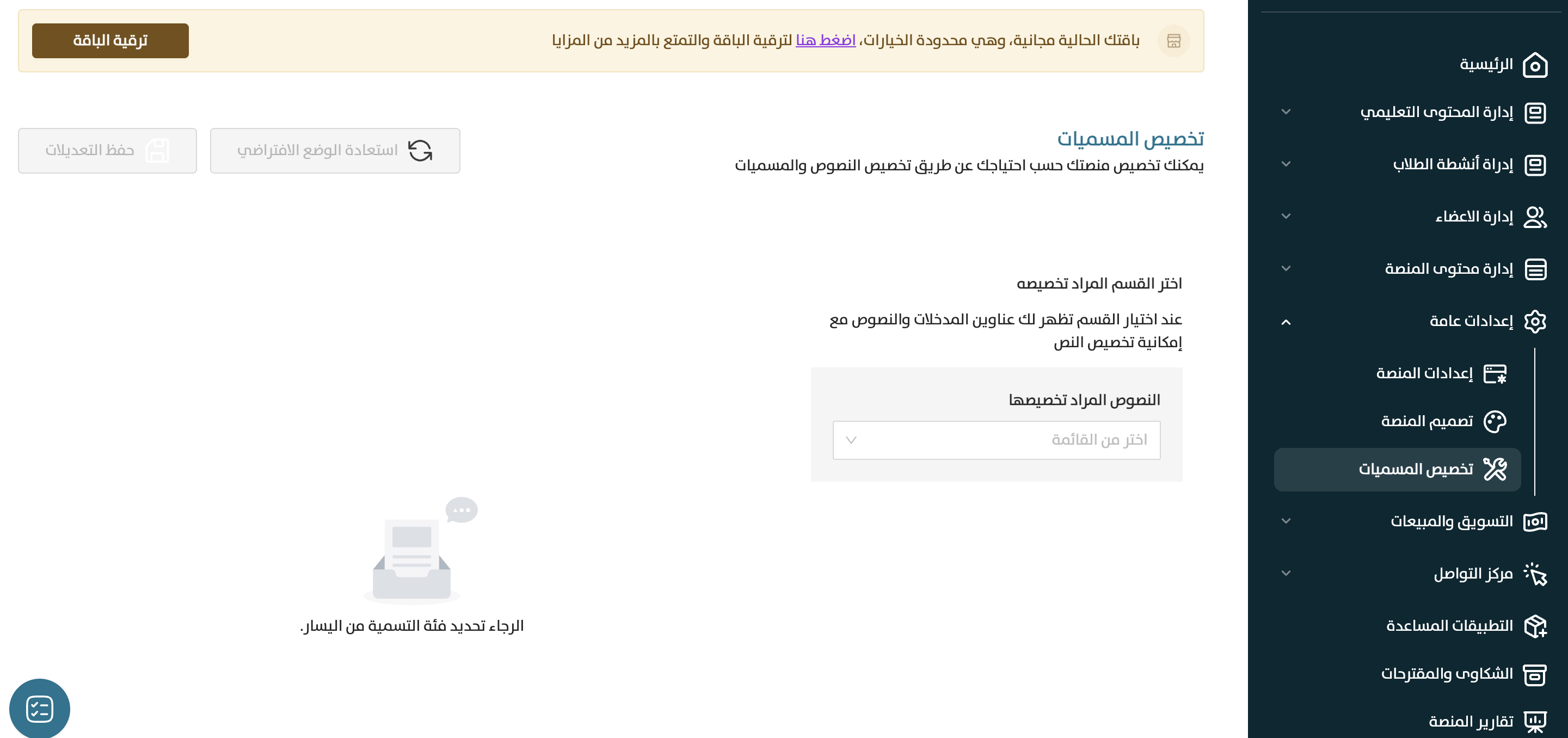This screenshot has width=1568, height=738.
Task: Click the members icon for إدارة الاعضاء
Action: pos(1534,217)
